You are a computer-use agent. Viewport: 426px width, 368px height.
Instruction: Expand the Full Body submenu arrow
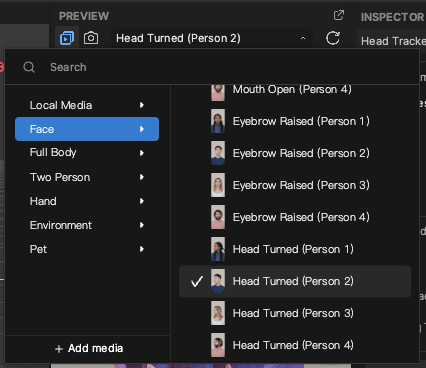(x=142, y=153)
